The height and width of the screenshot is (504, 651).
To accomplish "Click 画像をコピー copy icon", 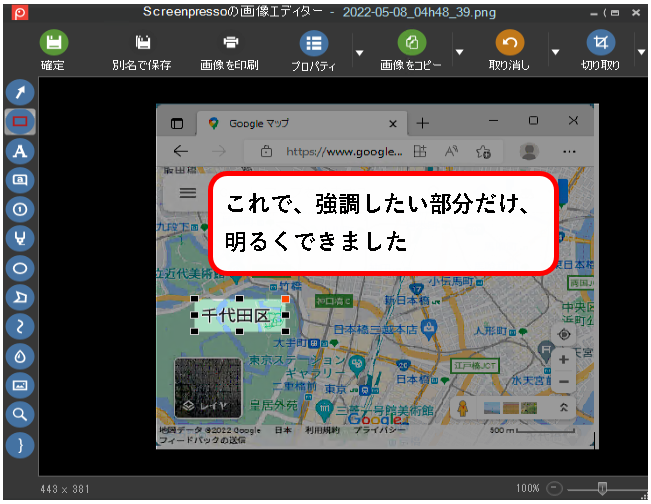I will click(x=411, y=42).
